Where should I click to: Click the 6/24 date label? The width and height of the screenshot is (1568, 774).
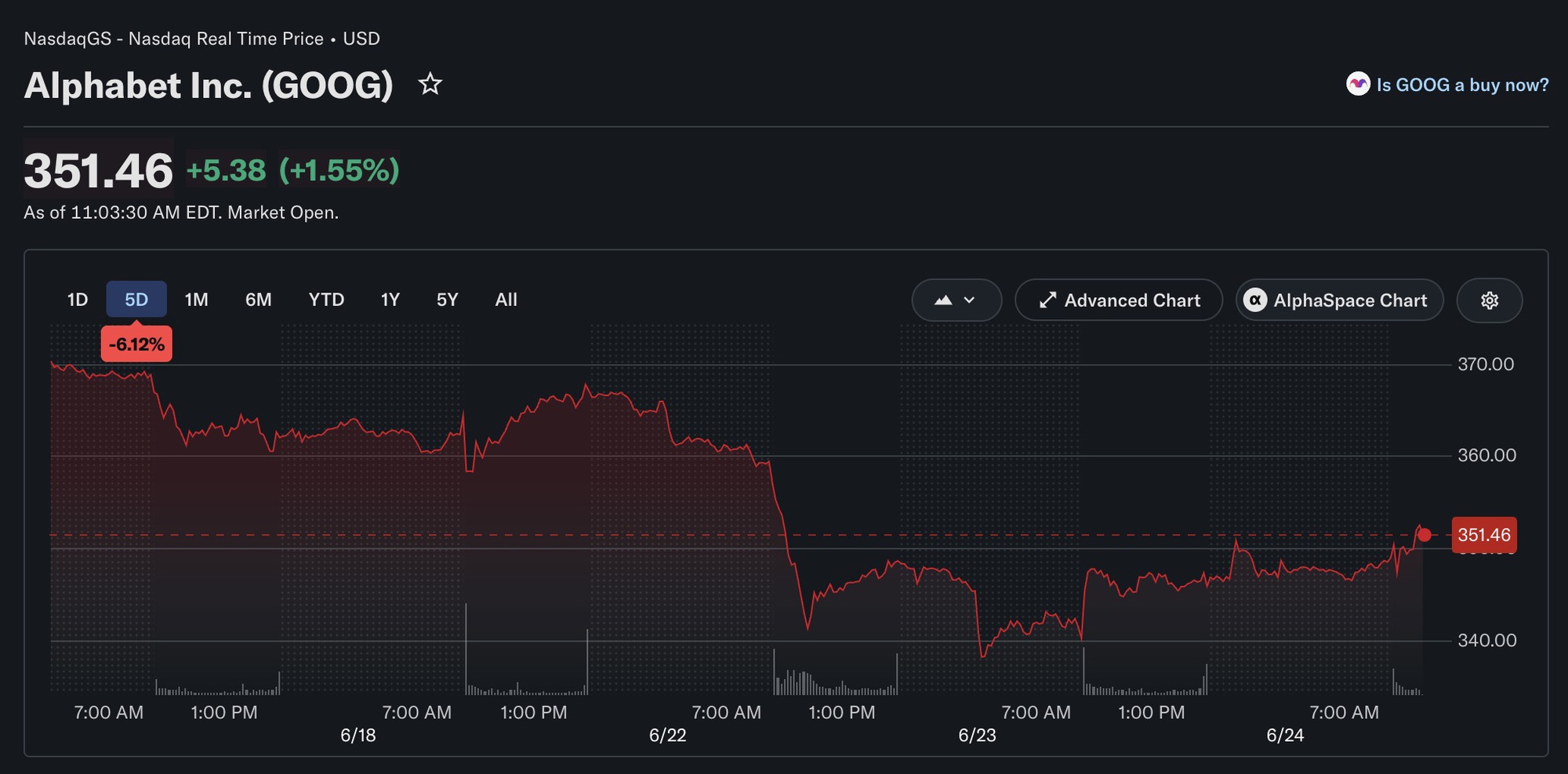click(1285, 736)
